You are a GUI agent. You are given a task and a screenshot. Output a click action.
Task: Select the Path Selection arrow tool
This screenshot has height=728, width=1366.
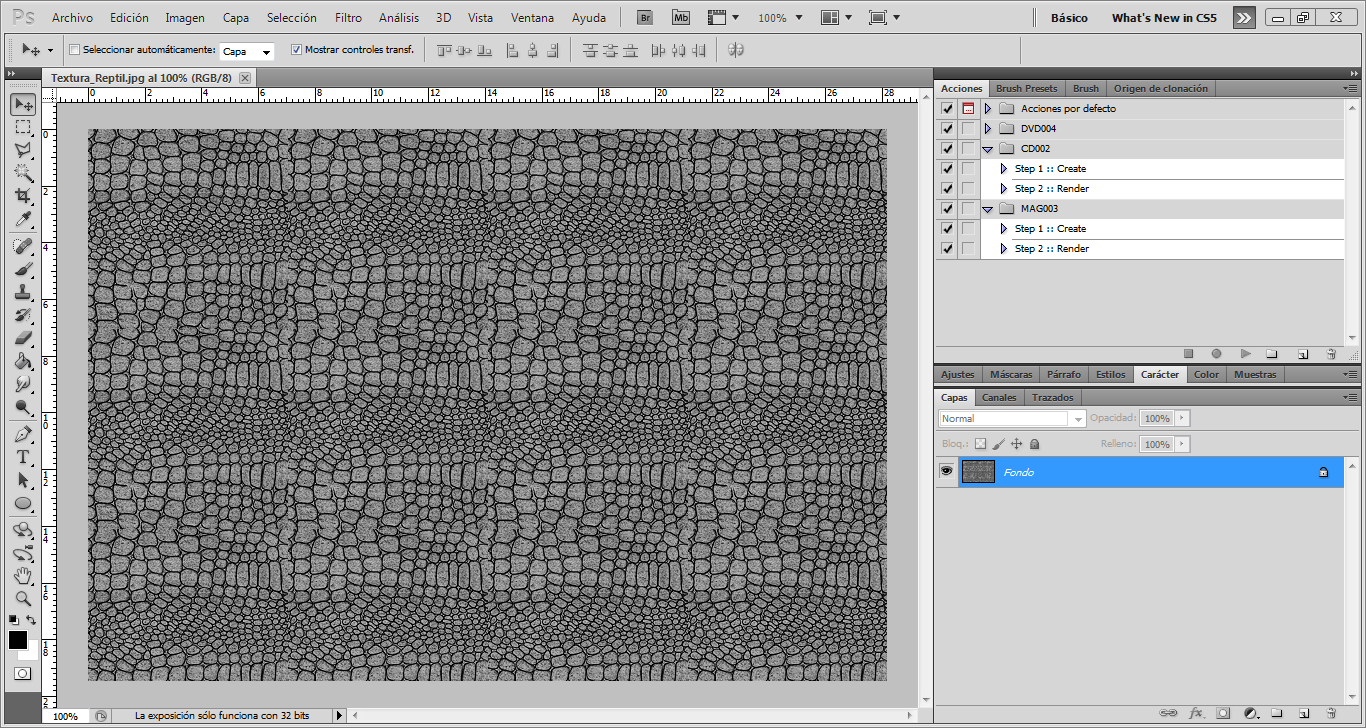point(23,480)
